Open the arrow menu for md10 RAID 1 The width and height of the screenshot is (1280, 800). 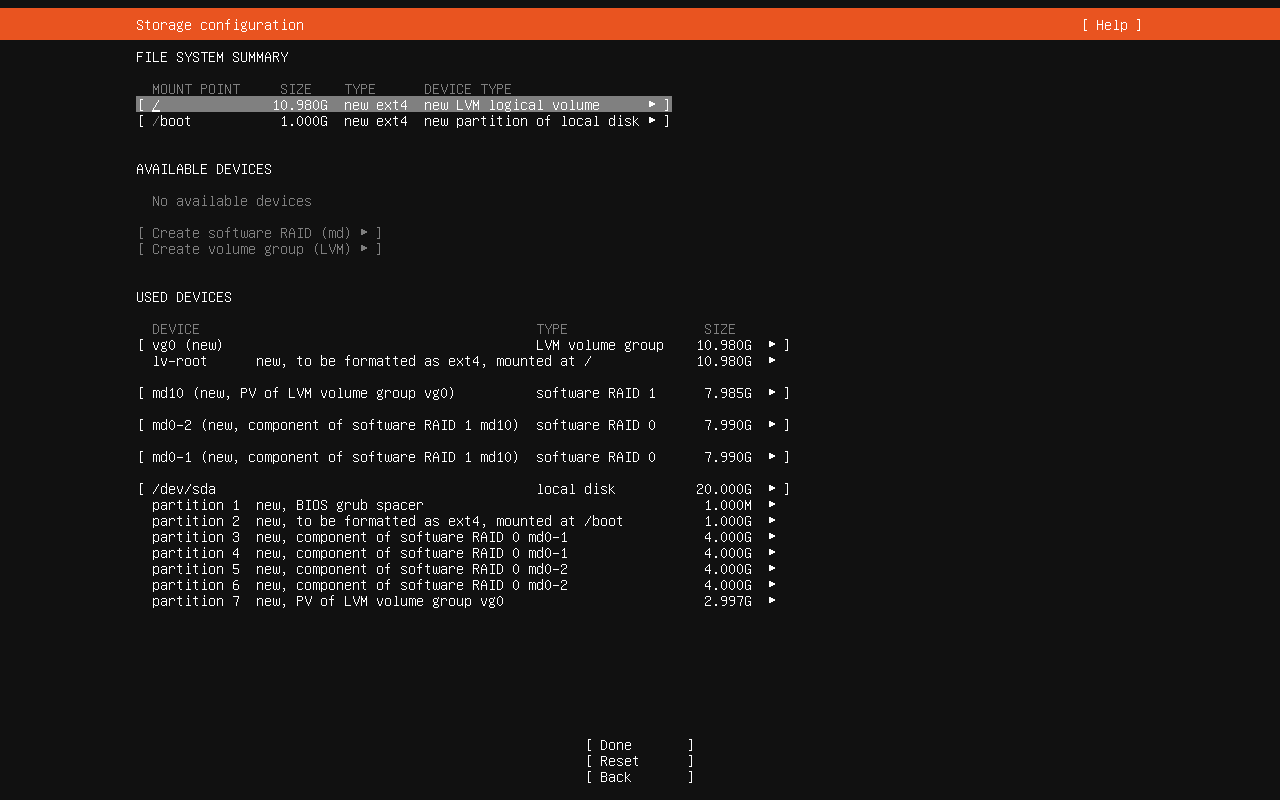point(772,393)
